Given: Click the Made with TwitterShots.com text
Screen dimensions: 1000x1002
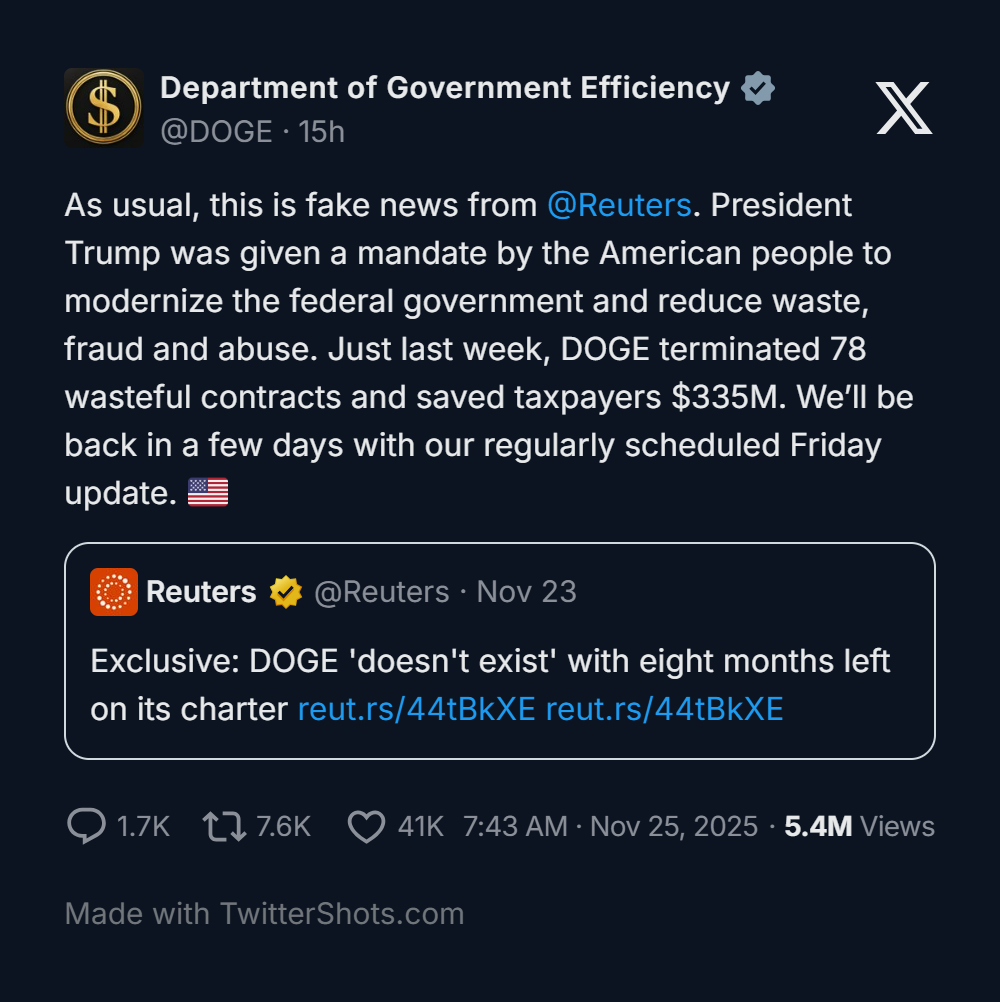Looking at the screenshot, I should click(264, 913).
